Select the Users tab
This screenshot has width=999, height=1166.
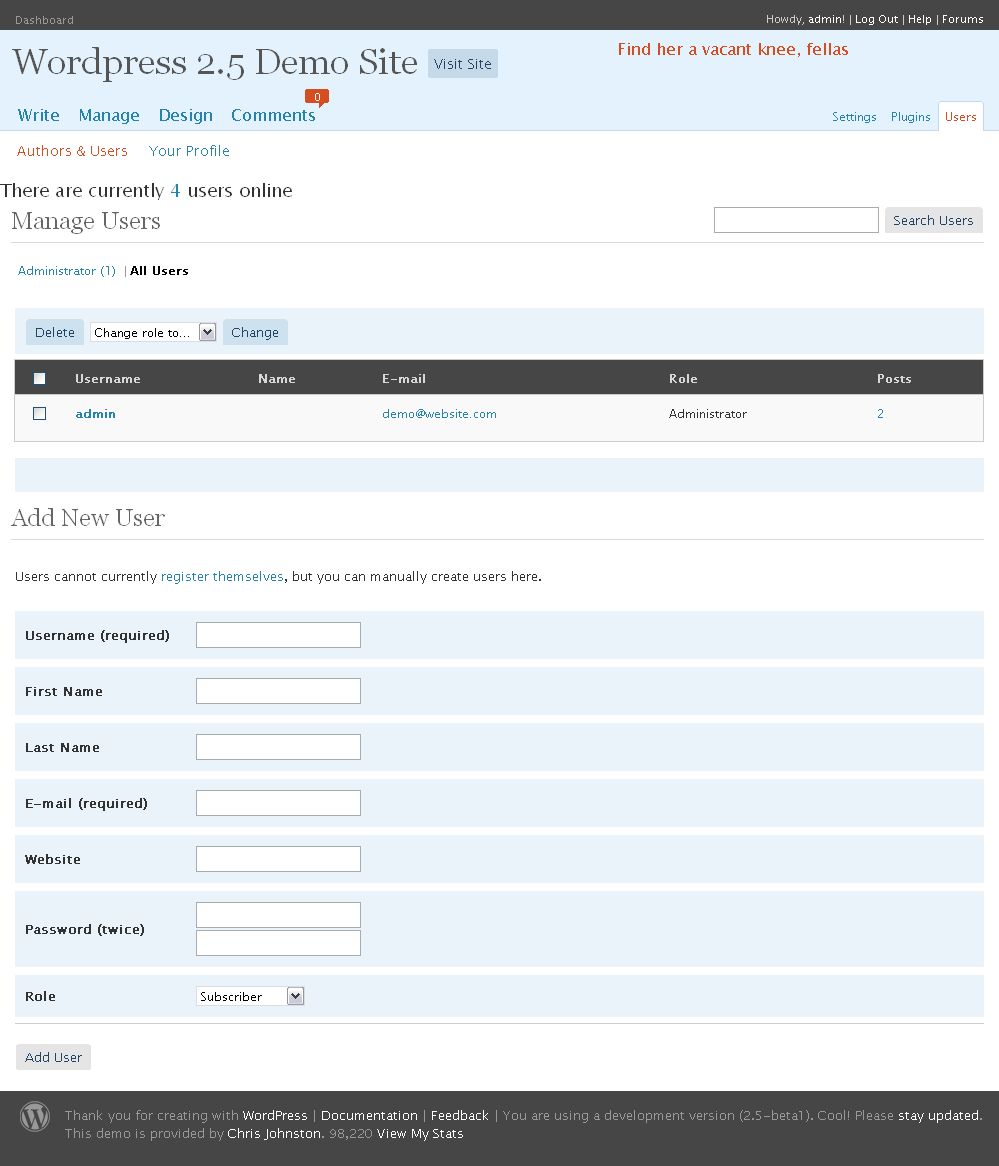[x=960, y=117]
